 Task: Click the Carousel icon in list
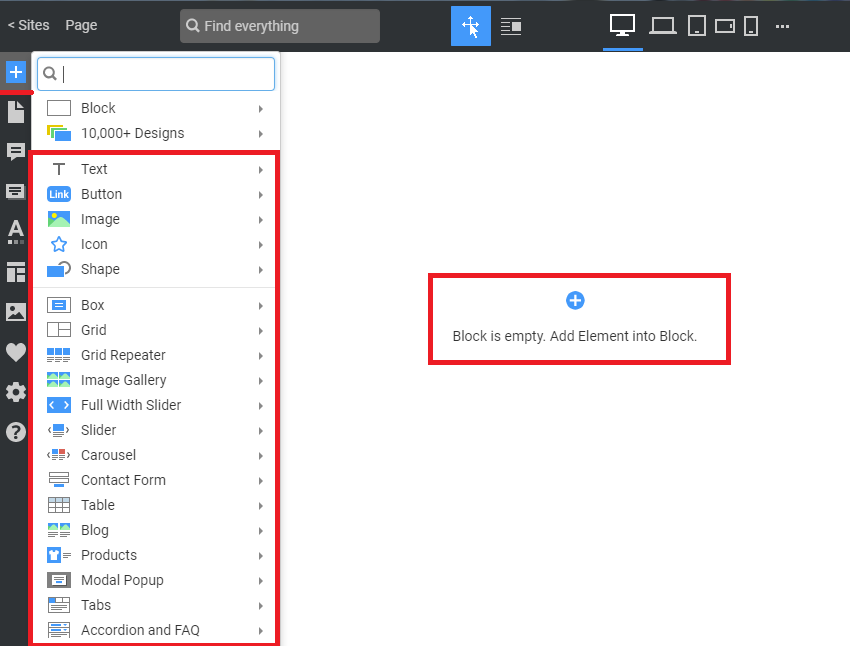59,455
